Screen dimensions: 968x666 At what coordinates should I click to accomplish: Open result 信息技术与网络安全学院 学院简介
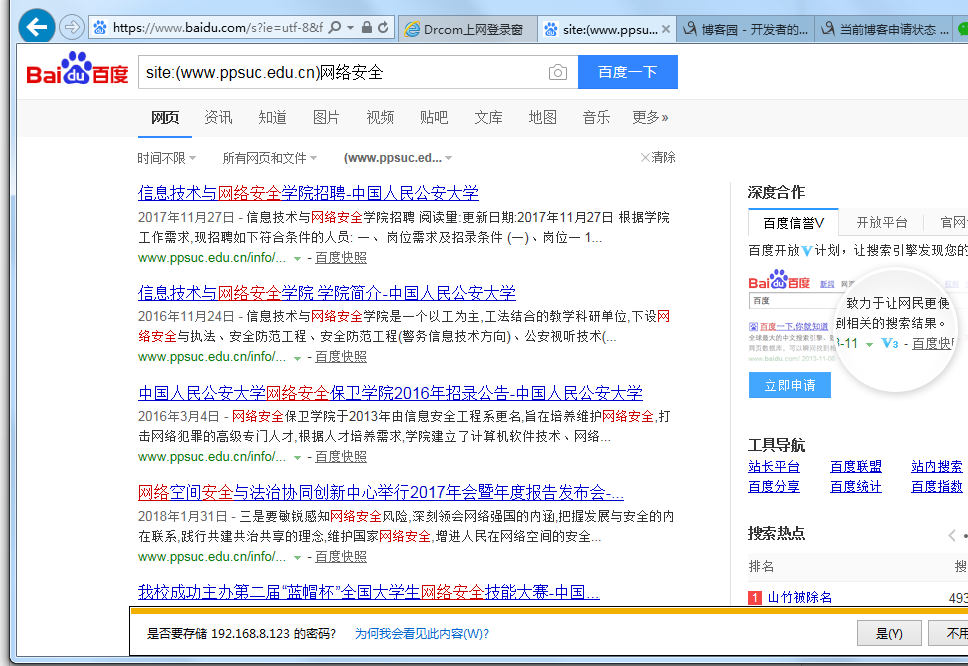pos(327,293)
